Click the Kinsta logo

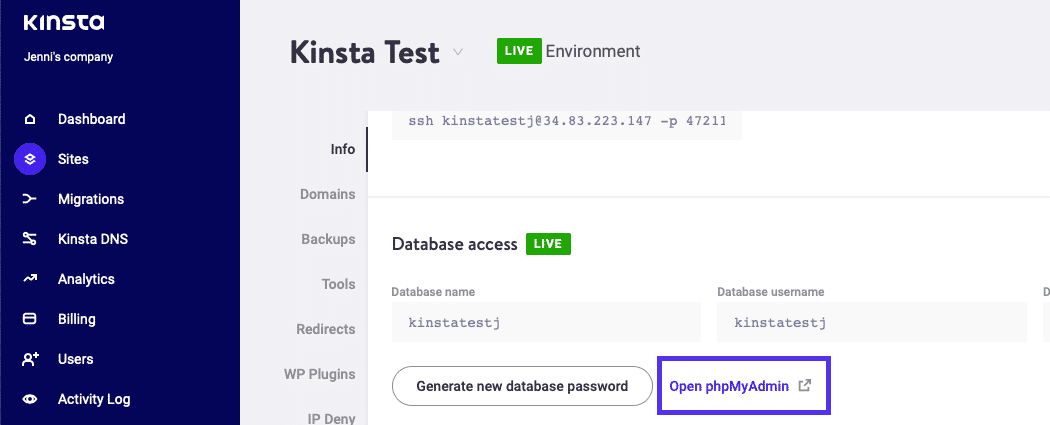[64, 23]
